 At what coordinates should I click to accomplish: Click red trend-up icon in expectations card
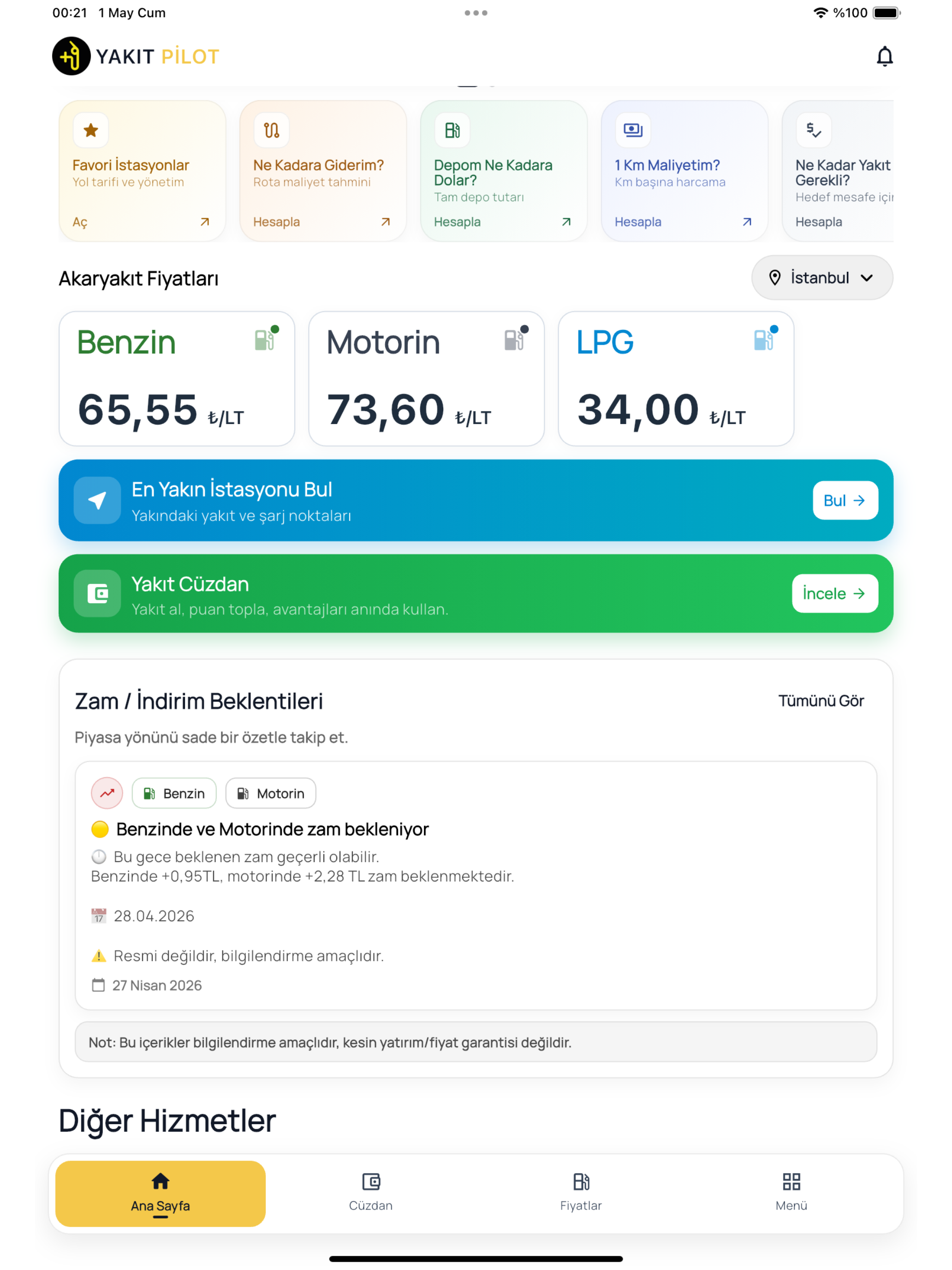(x=107, y=793)
